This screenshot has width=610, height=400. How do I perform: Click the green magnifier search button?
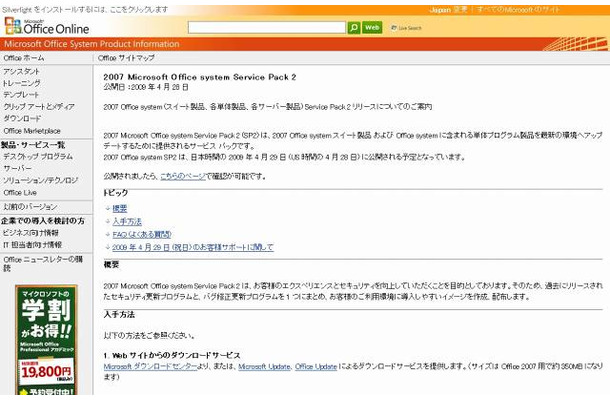pyautogui.click(x=354, y=28)
